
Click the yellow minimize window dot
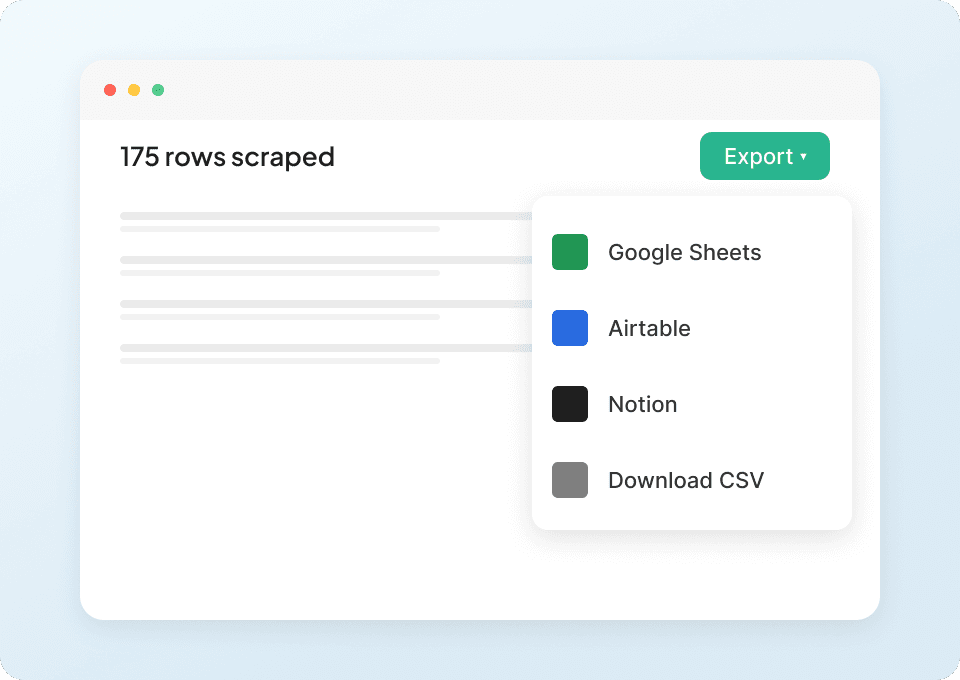(x=134, y=90)
